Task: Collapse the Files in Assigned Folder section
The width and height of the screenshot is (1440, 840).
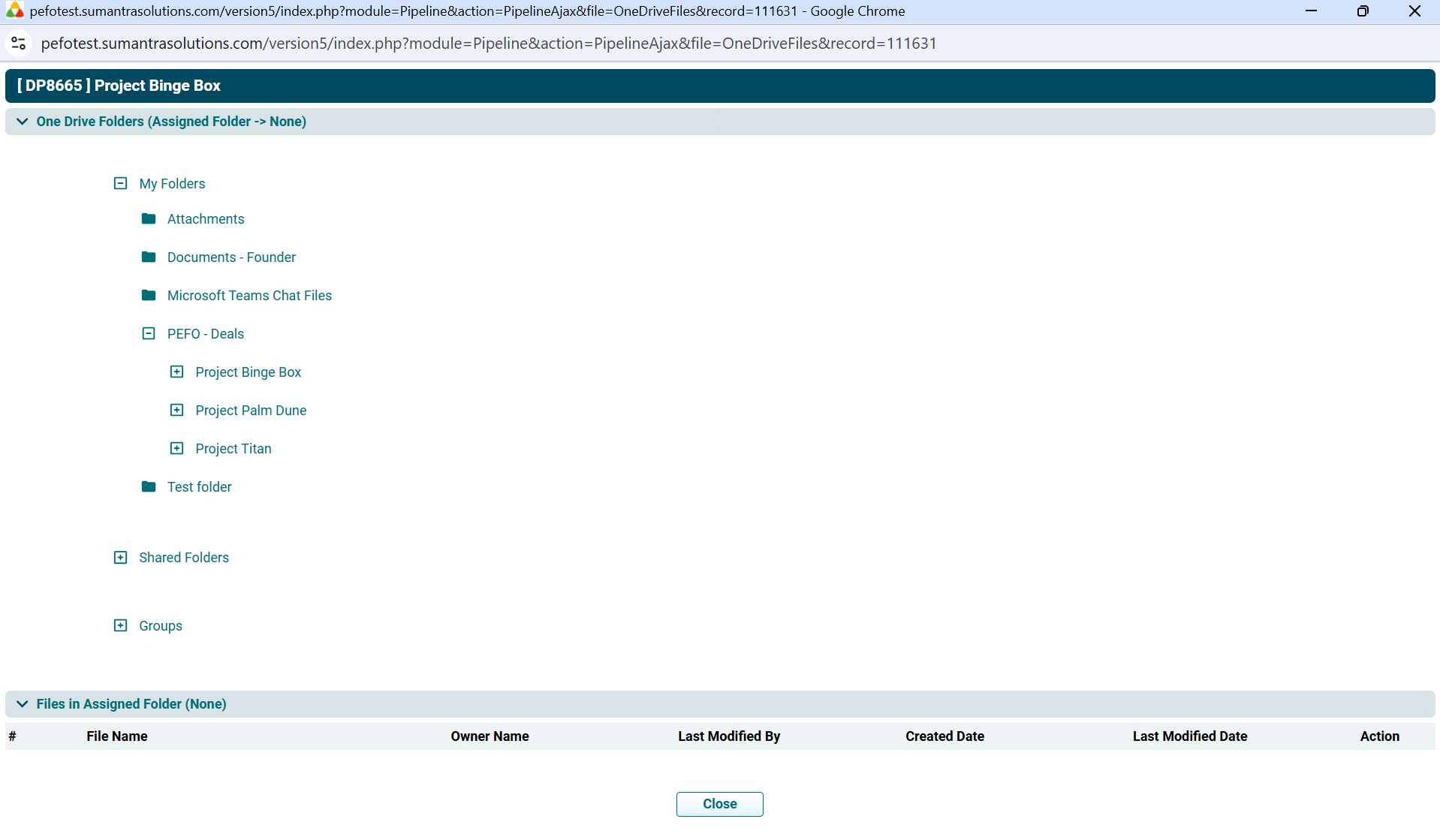Action: (x=23, y=704)
